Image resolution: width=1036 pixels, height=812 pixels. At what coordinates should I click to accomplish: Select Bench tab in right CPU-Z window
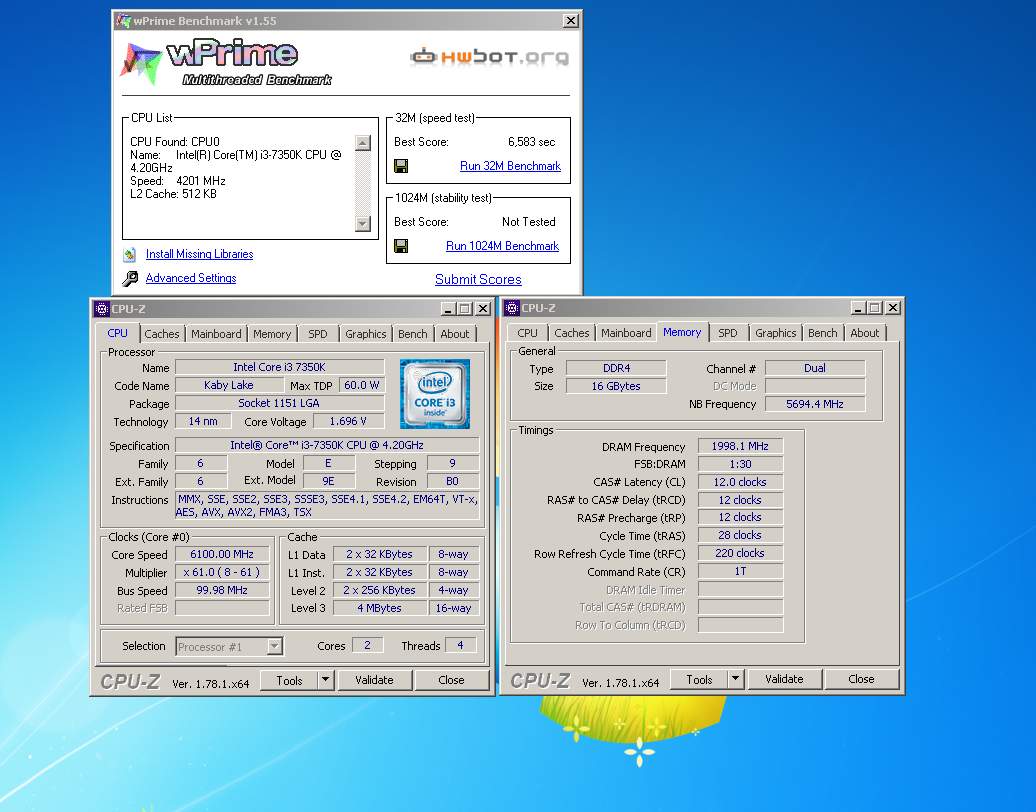(x=823, y=333)
